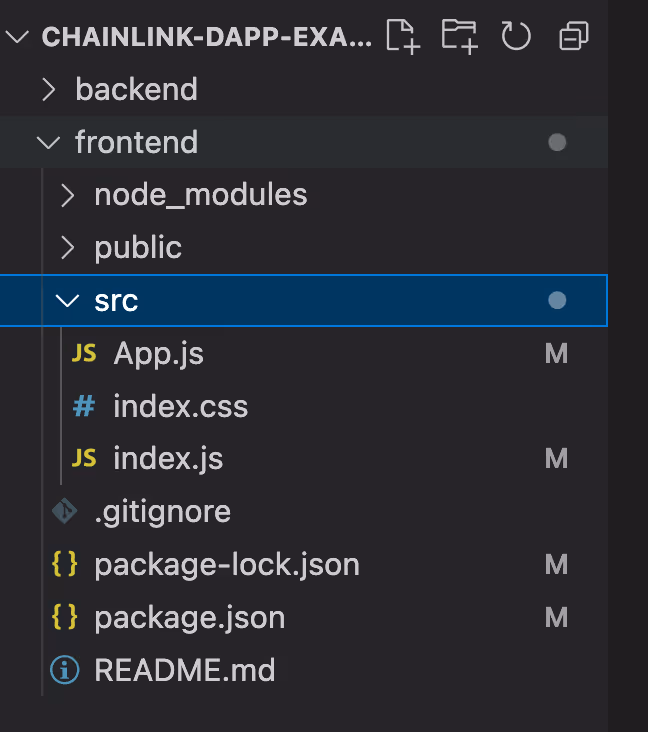Image resolution: width=648 pixels, height=732 pixels.
Task: Open the package.json file
Action: click(x=304, y=617)
